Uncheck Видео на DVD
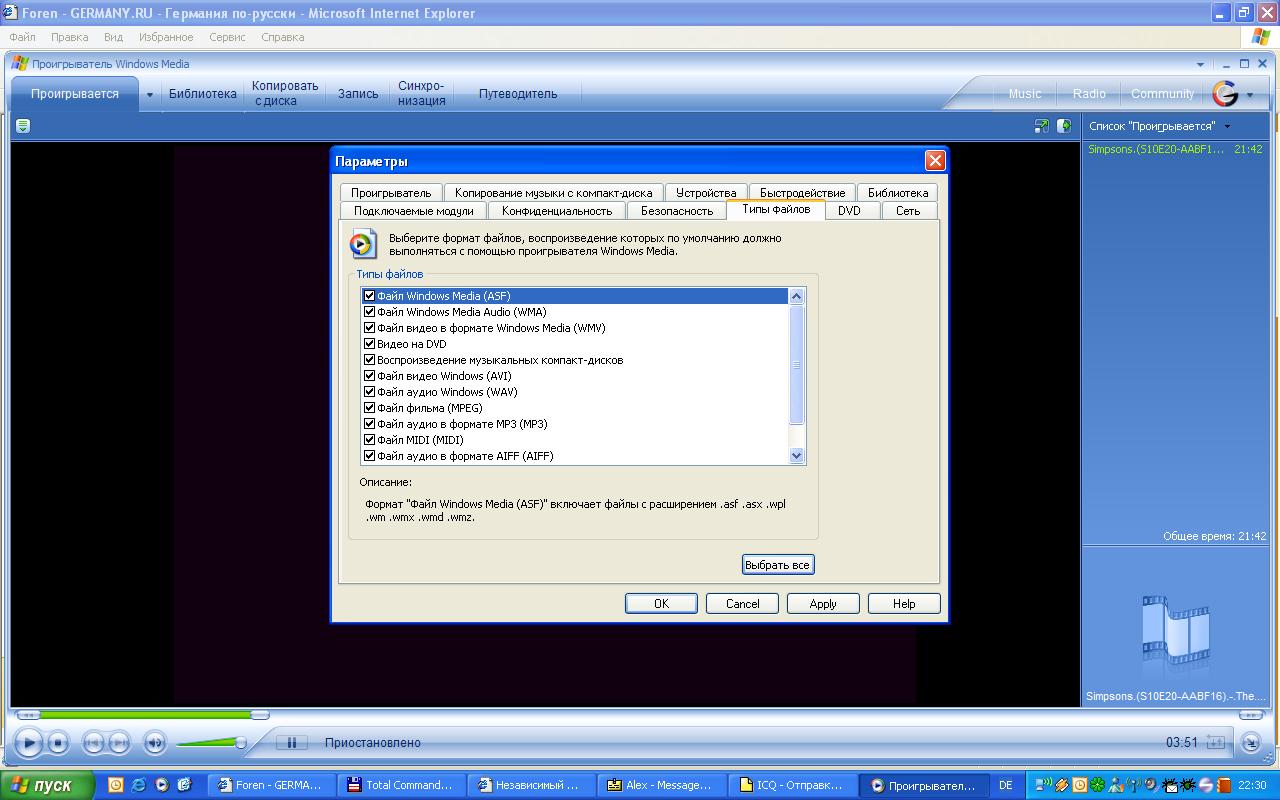 pos(369,344)
